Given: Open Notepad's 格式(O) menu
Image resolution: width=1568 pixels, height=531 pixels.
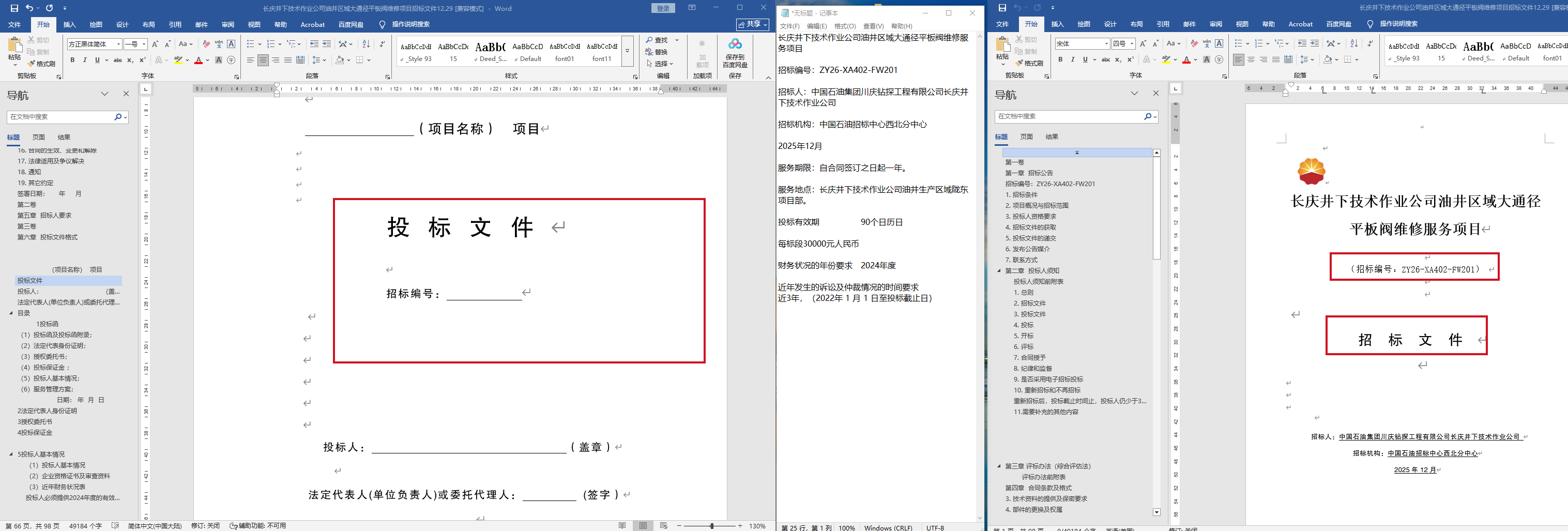Looking at the screenshot, I should click(x=844, y=26).
